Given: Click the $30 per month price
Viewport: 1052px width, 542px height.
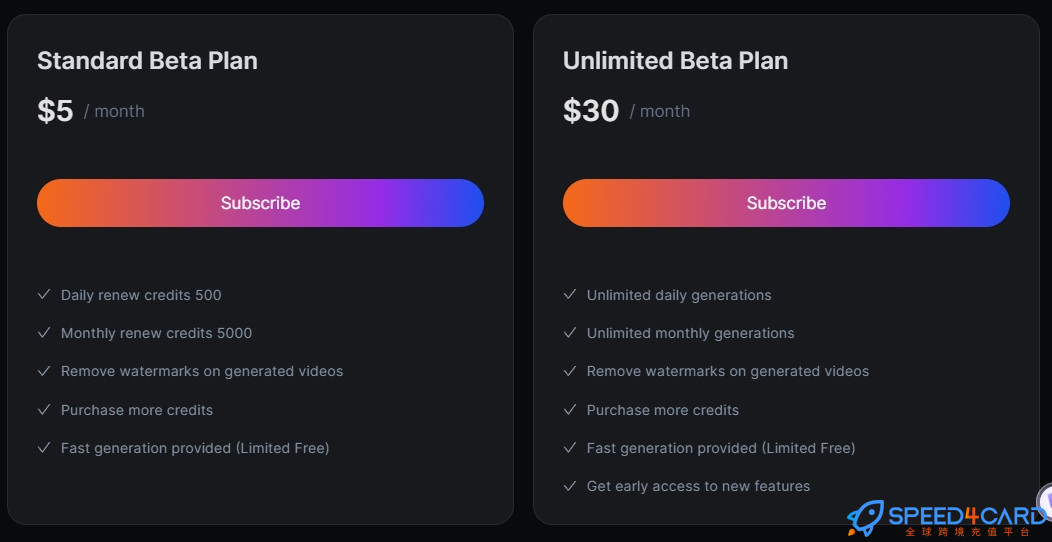Looking at the screenshot, I should coord(626,111).
